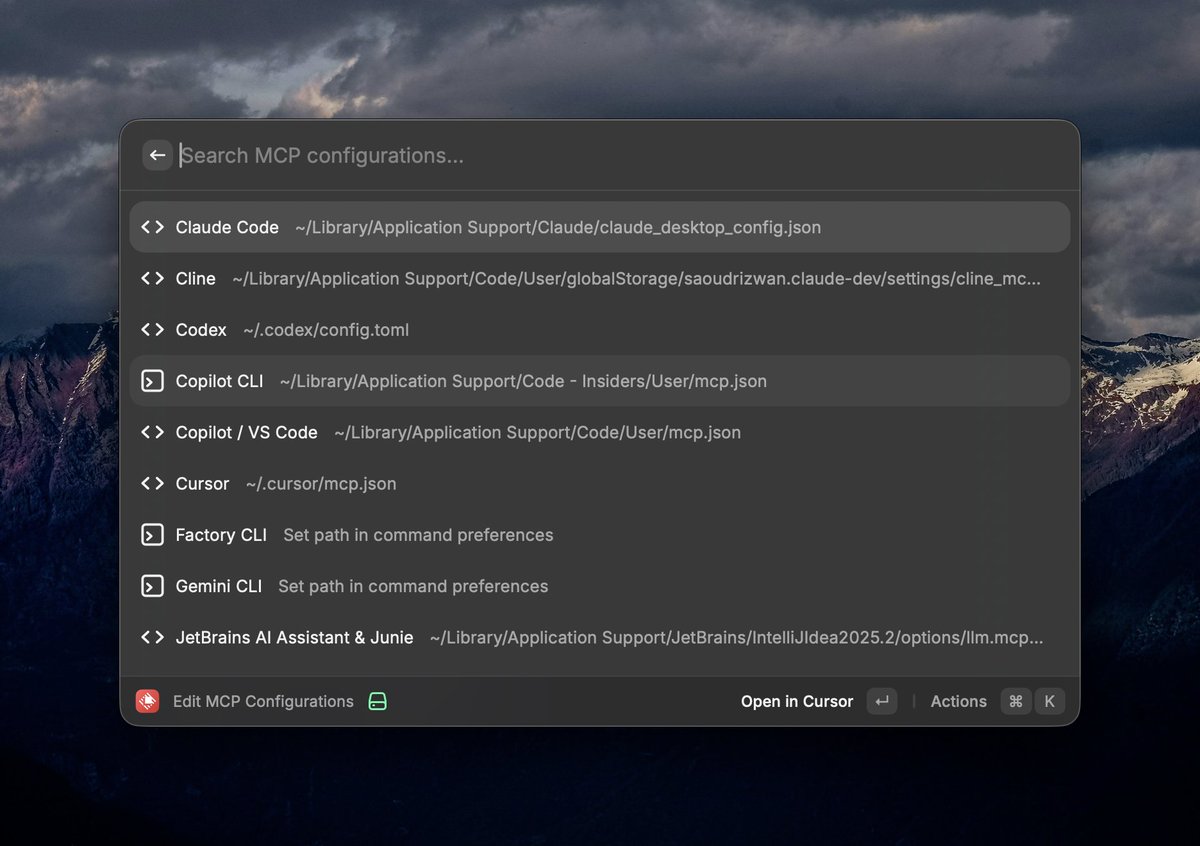
Task: Click the K key badge
Action: pyautogui.click(x=1049, y=701)
